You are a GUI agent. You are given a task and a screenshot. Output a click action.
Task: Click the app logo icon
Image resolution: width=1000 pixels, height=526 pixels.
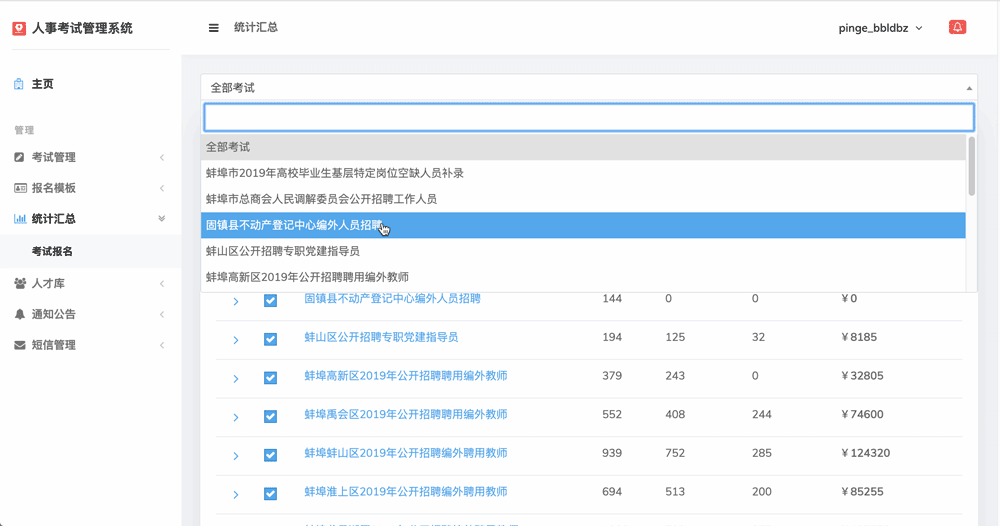pyautogui.click(x=19, y=28)
